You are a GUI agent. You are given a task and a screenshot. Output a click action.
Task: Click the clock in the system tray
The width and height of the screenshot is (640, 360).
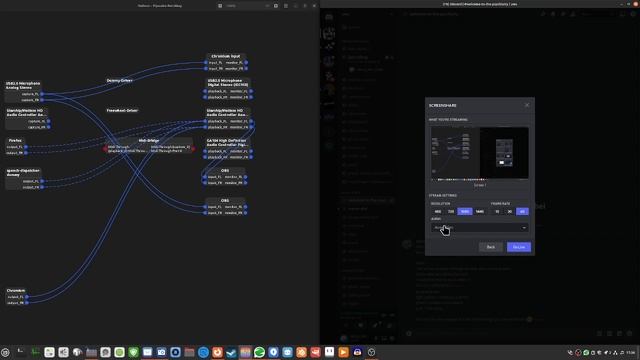point(631,353)
